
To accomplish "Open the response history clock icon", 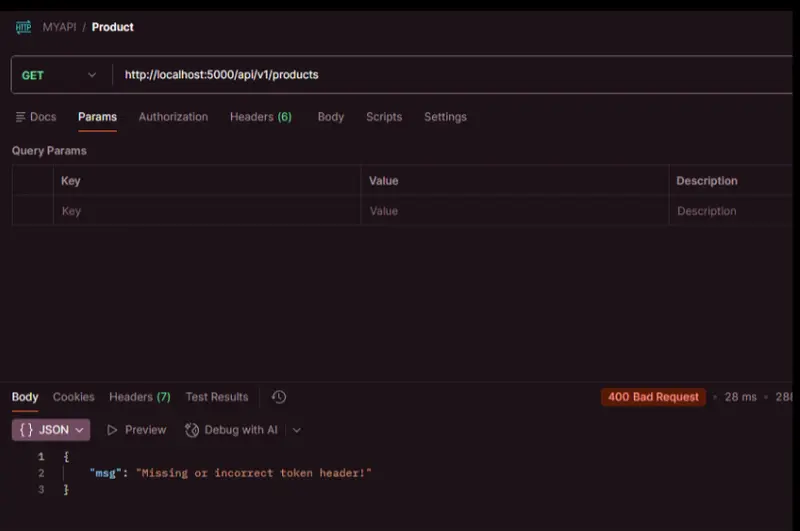I will point(279,397).
